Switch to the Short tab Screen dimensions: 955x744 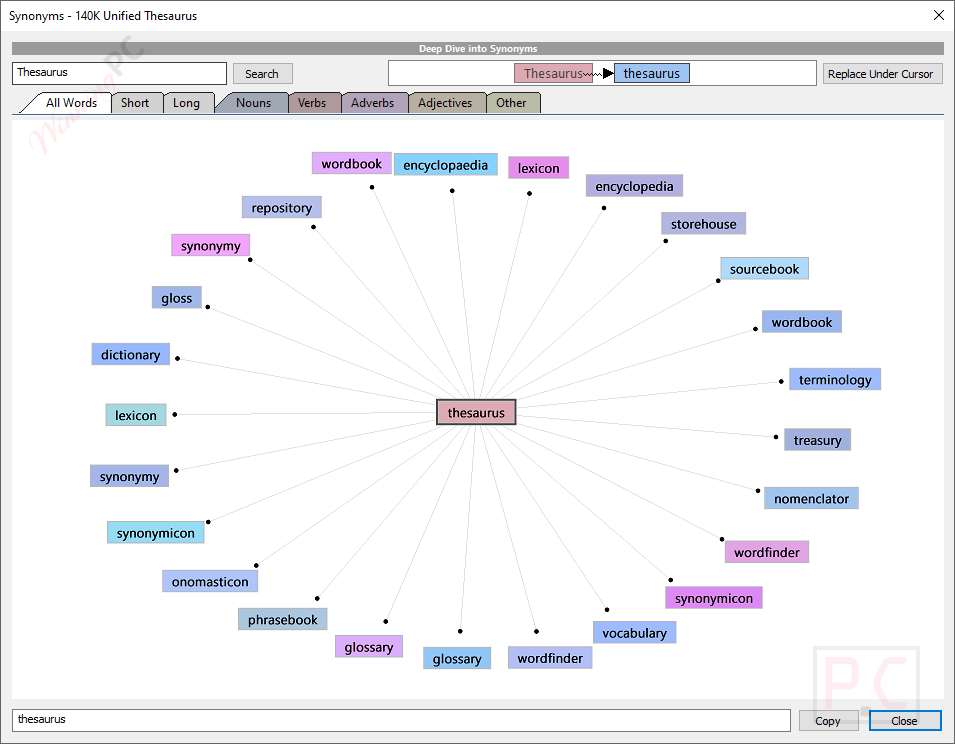pos(135,103)
